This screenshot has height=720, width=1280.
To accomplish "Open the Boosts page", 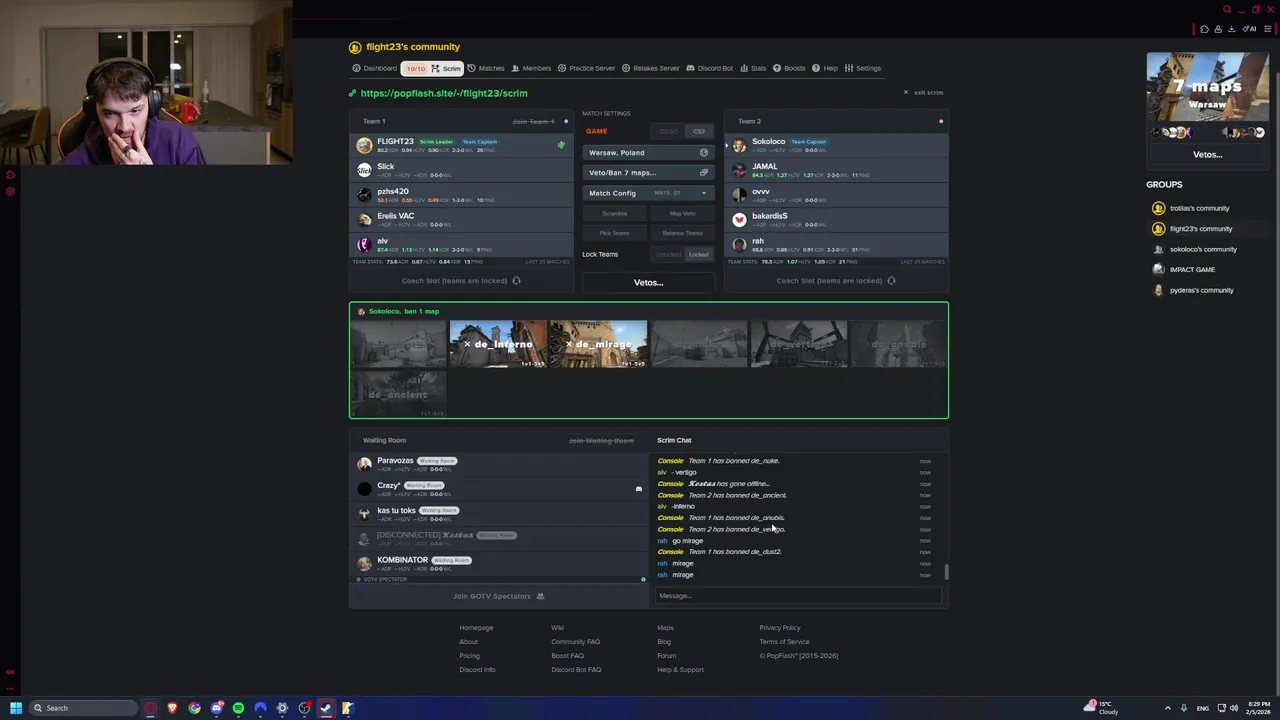I will pyautogui.click(x=789, y=68).
